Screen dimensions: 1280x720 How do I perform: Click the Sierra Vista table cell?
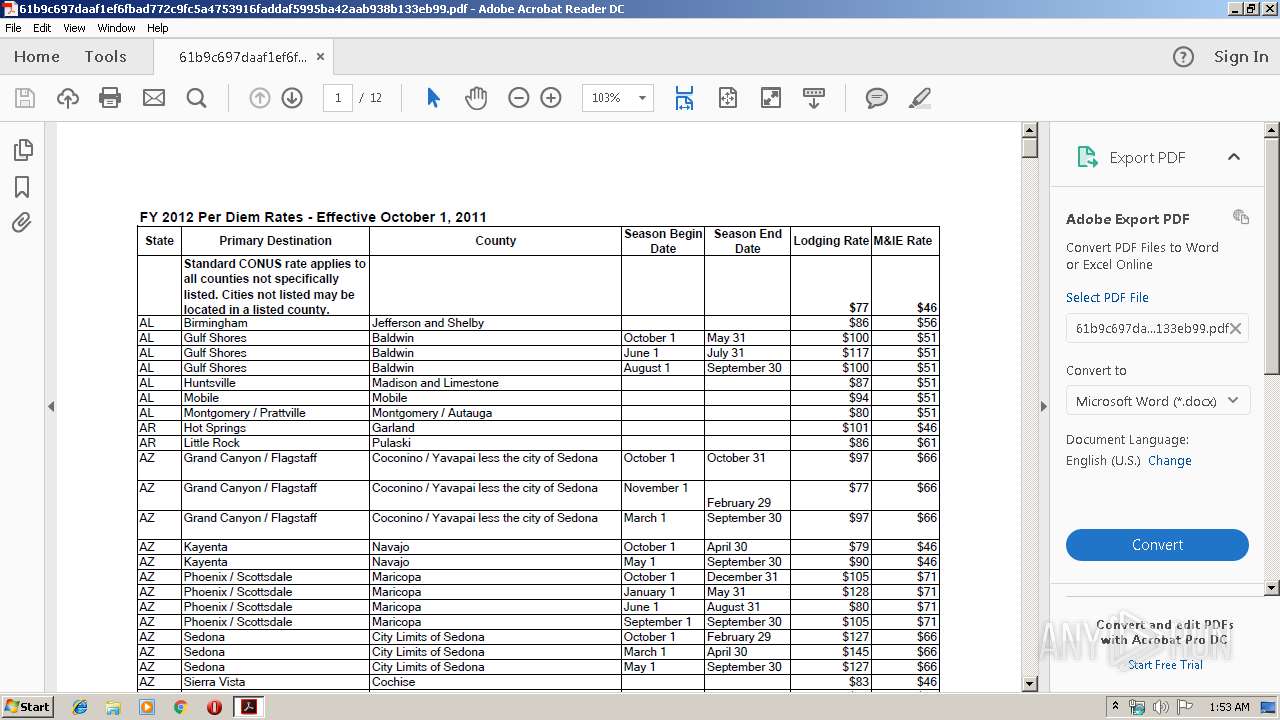coord(275,682)
